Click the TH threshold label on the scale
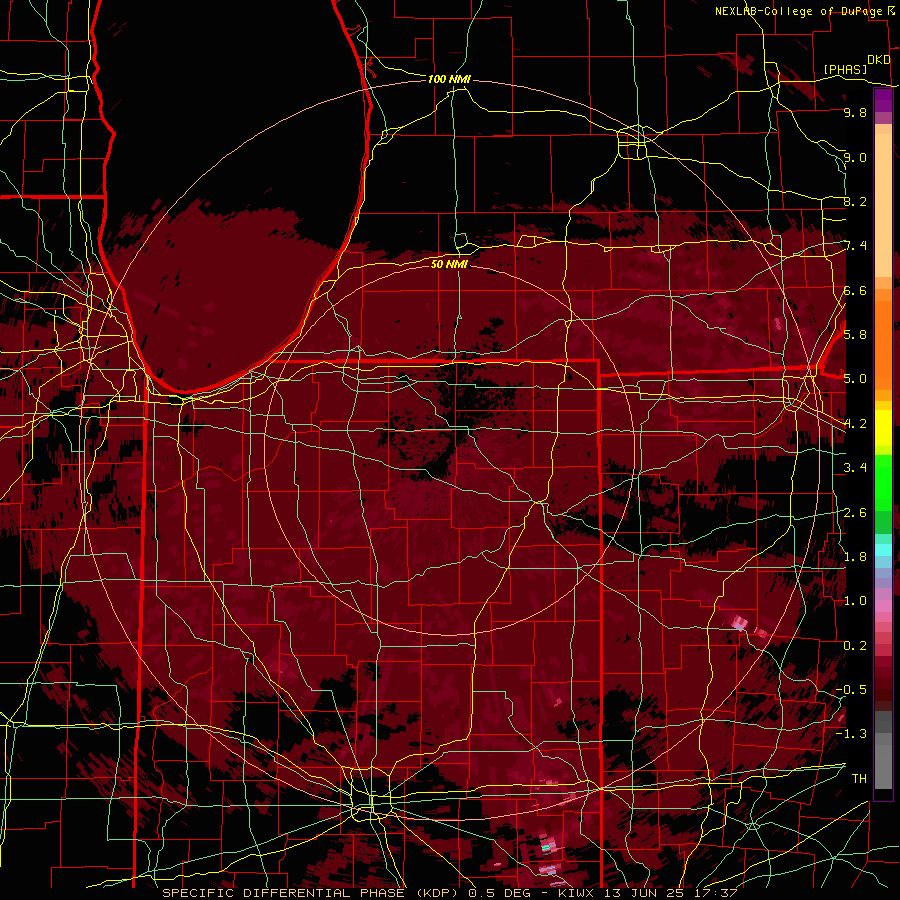Viewport: 900px width, 900px height. pos(859,779)
